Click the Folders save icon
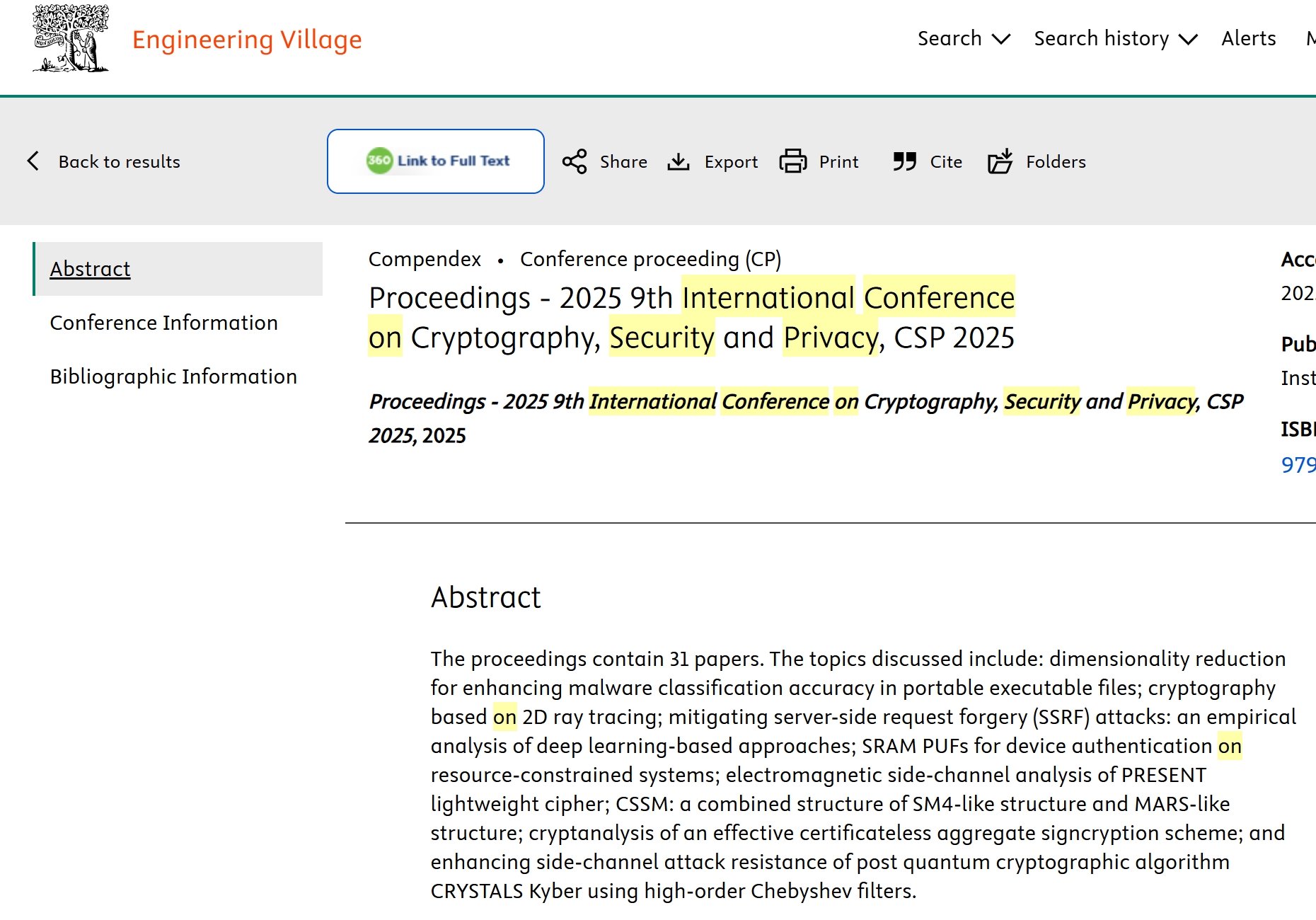The image size is (1316, 920). click(1000, 161)
